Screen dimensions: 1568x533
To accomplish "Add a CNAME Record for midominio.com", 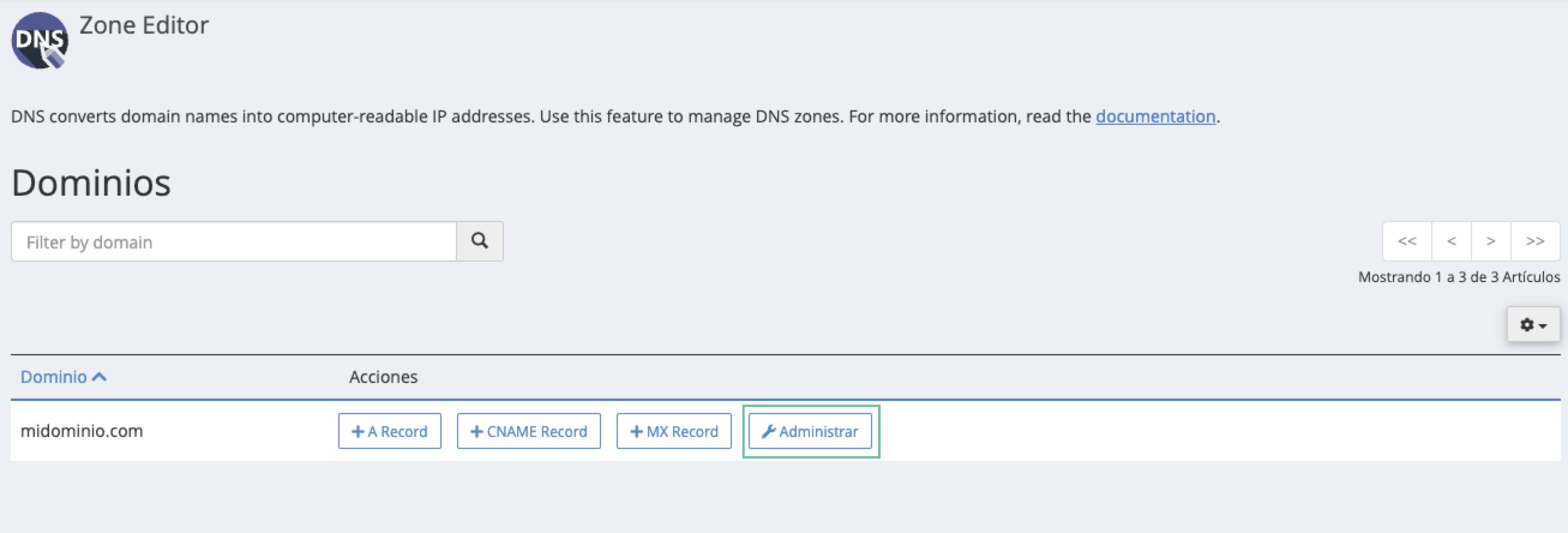I will pos(528,432).
